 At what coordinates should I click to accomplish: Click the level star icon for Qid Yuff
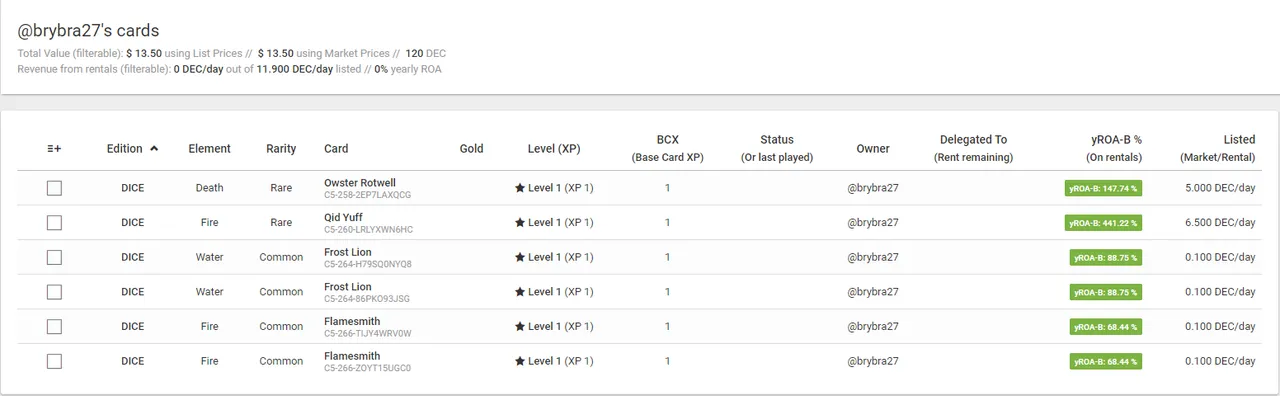pos(520,222)
